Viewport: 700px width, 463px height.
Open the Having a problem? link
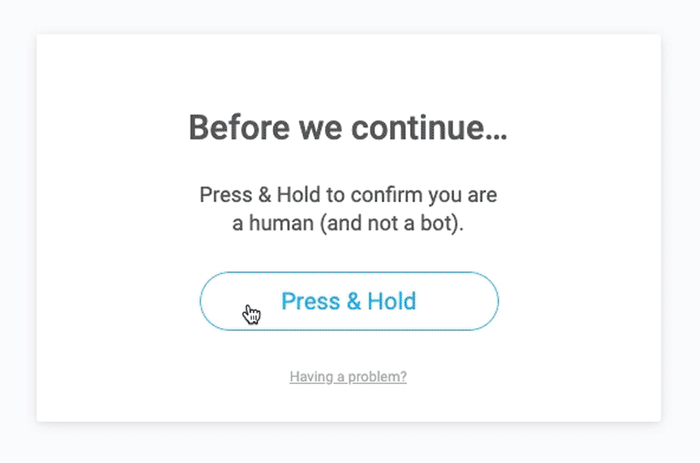(348, 377)
